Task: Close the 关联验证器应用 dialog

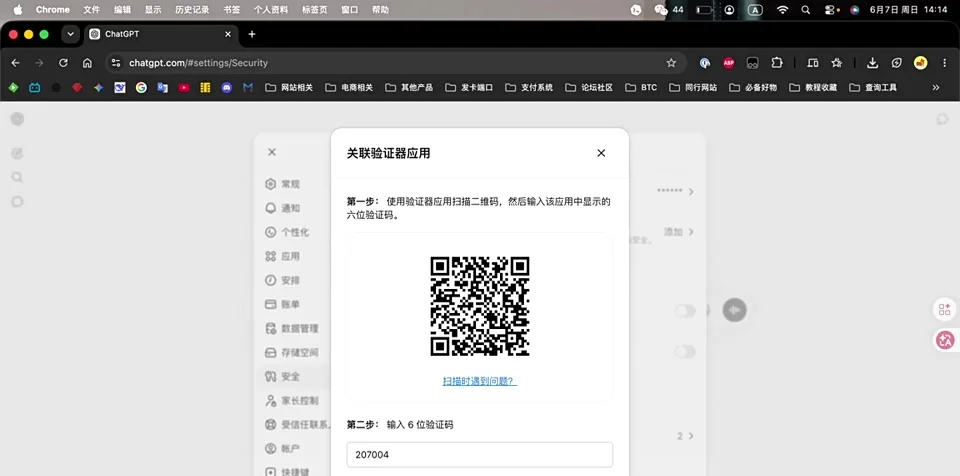Action: click(601, 153)
